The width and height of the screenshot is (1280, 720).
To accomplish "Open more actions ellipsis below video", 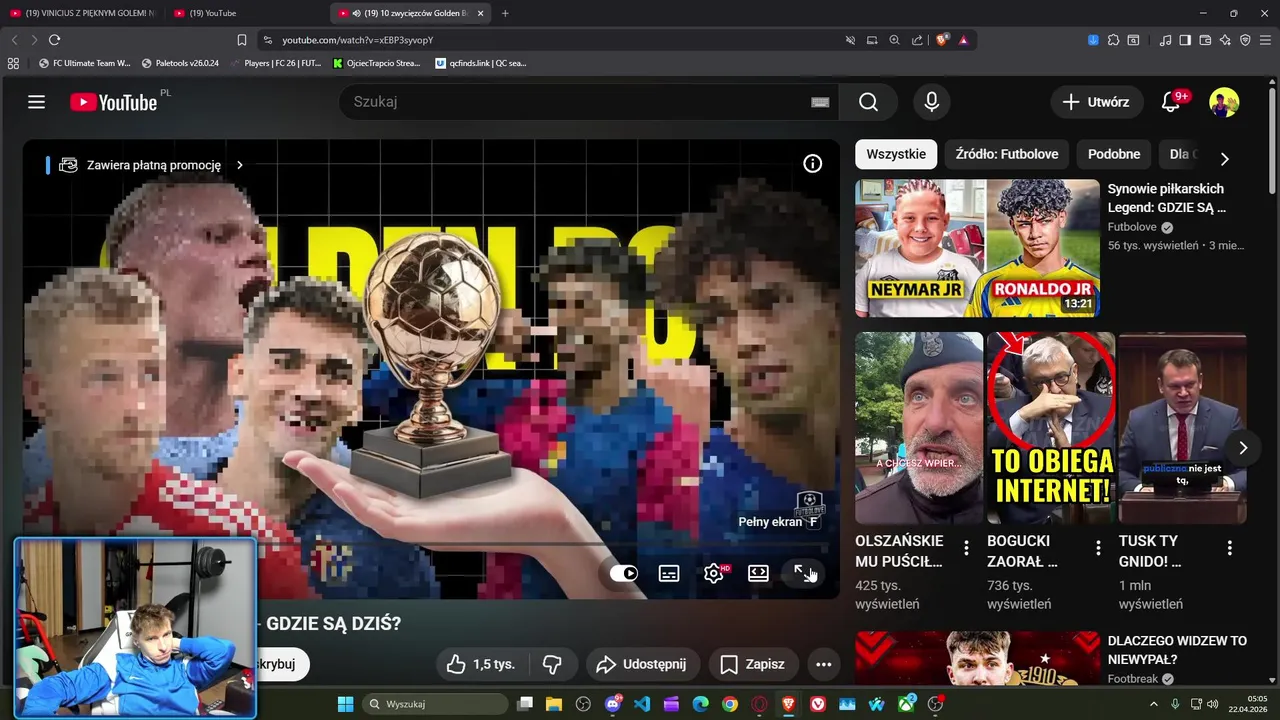I will [823, 664].
